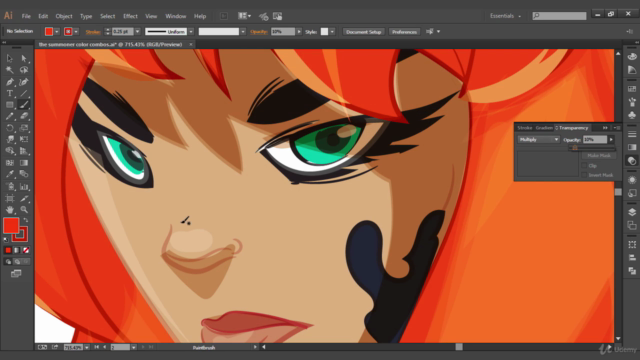Set paint mode to None
Screen dimensions: 640x360
click(x=26, y=250)
